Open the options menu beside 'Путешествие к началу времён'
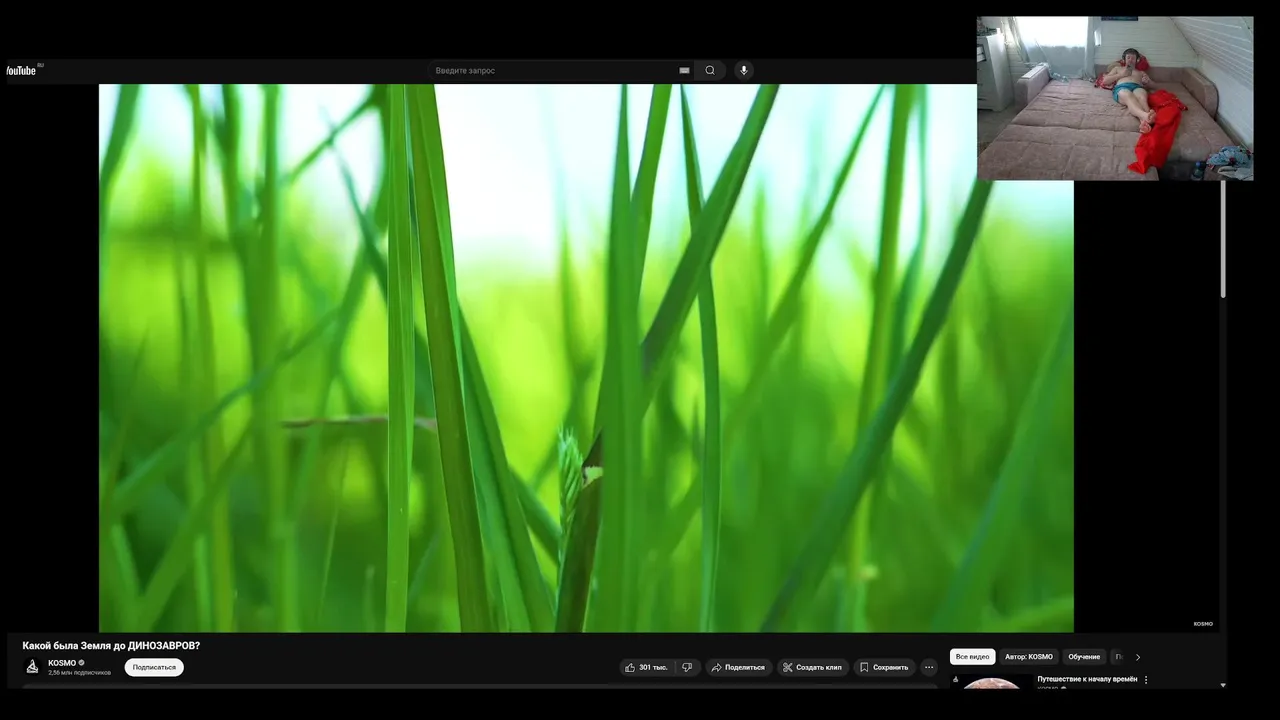This screenshot has width=1280, height=720. (1146, 680)
